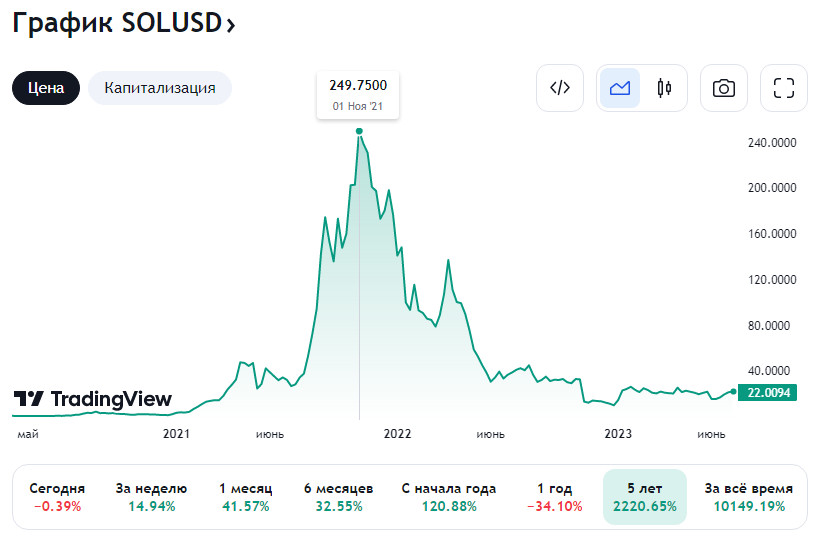The image size is (825, 537).
Task: Click the 22.0094 current price label
Action: click(766, 393)
